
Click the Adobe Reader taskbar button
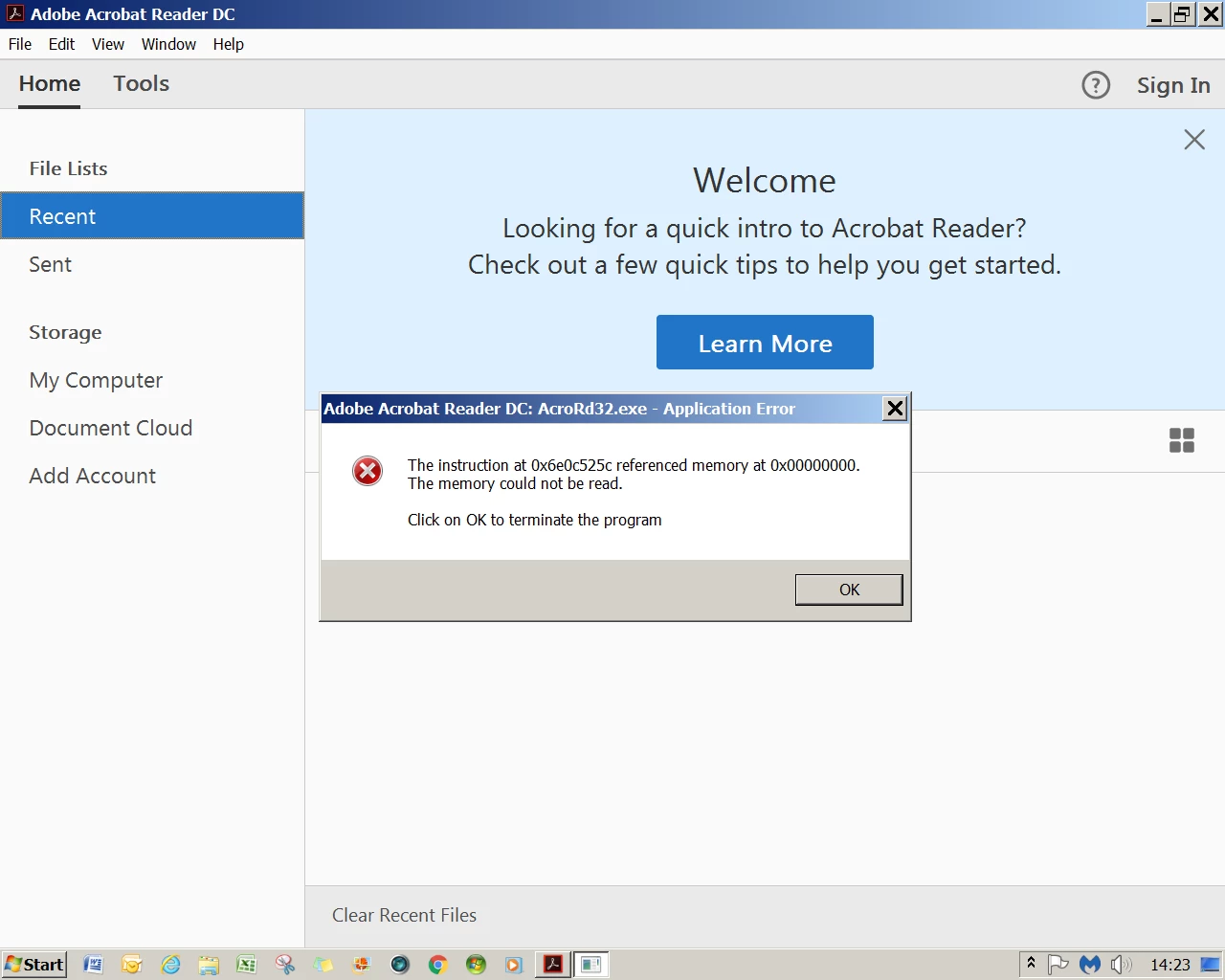pos(553,965)
